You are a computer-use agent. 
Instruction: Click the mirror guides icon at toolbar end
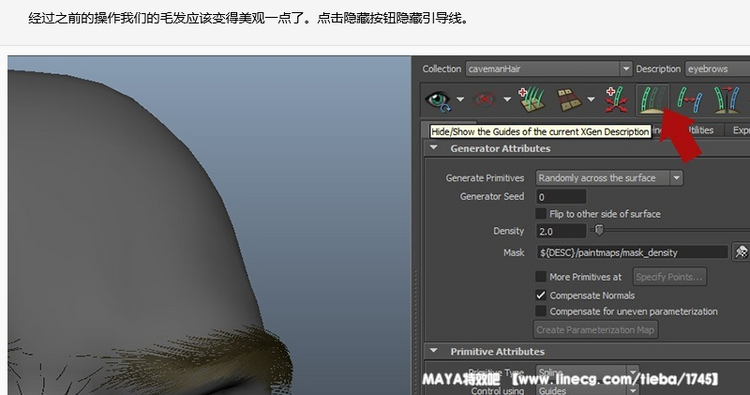click(x=727, y=100)
